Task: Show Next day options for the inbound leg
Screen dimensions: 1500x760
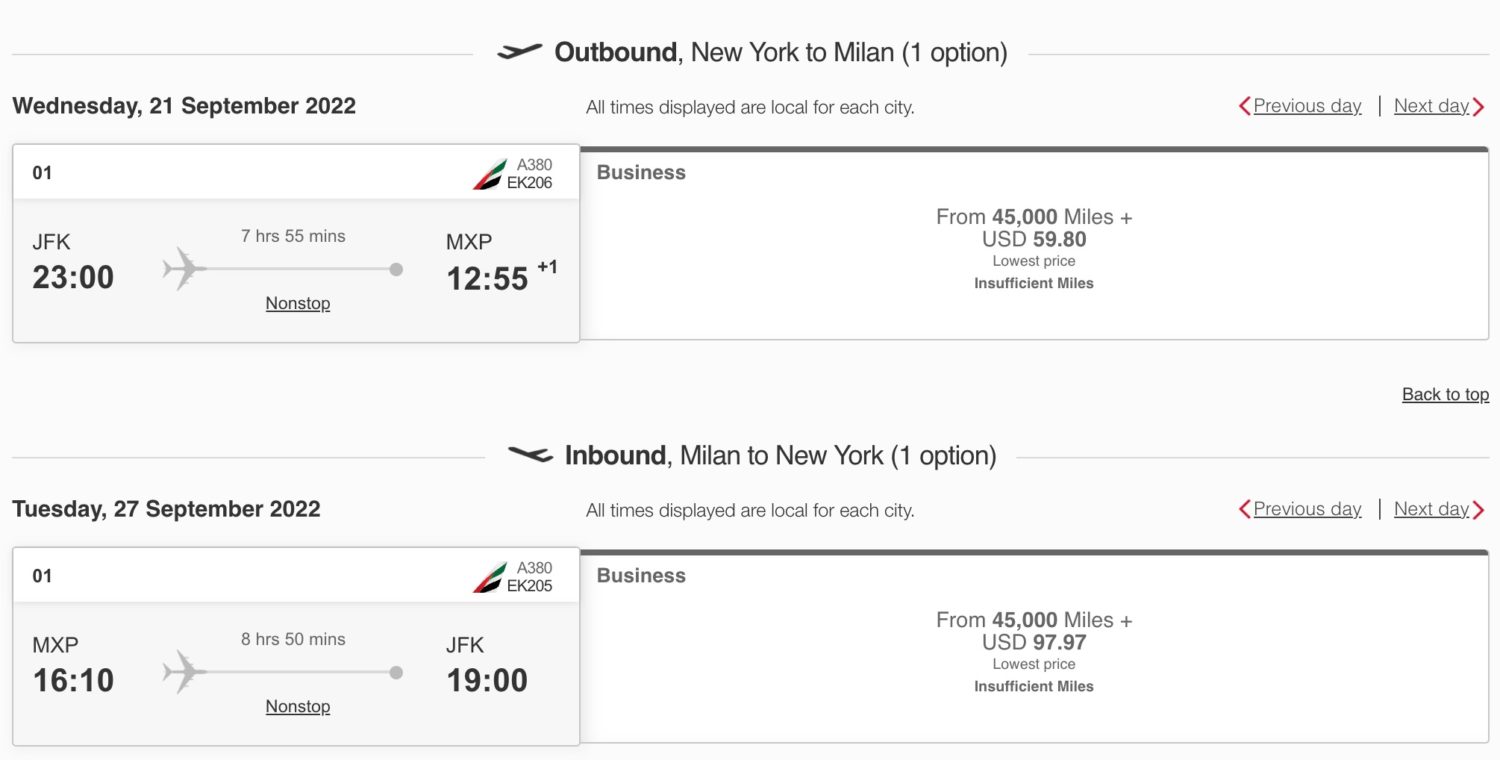Action: pos(1431,509)
